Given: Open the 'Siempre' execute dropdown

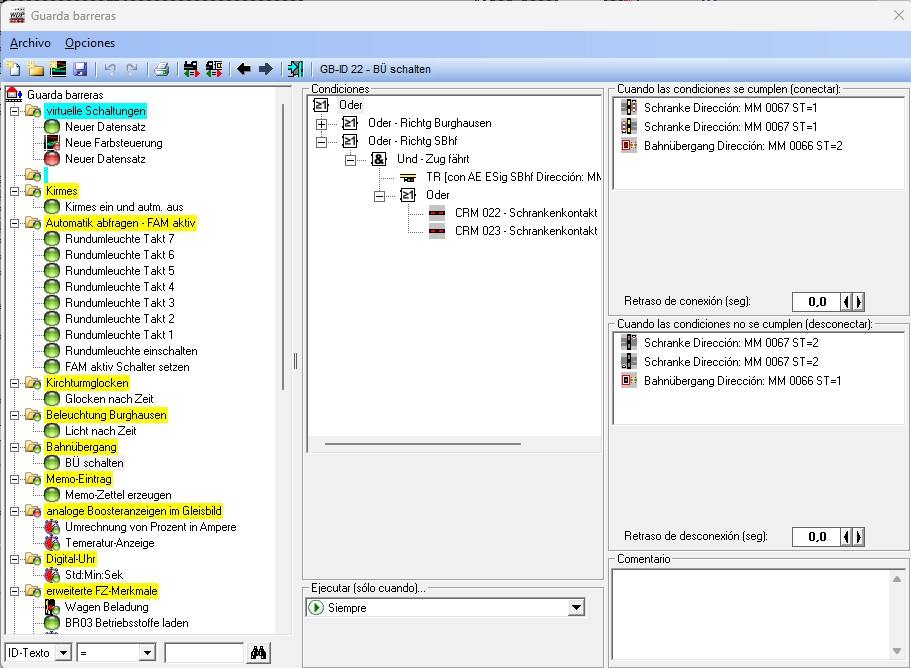Looking at the screenshot, I should pos(575,608).
